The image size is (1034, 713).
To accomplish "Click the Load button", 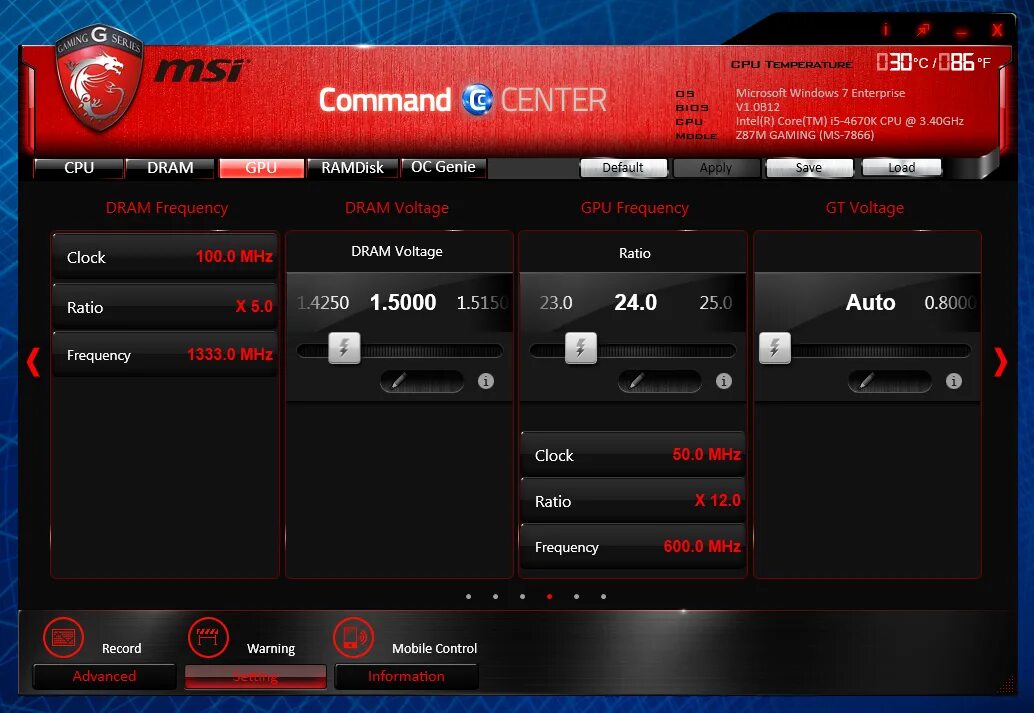I will click(x=901, y=168).
